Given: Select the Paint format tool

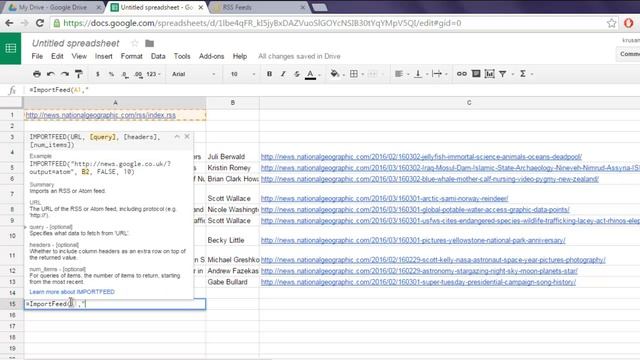Looking at the screenshot, I should pyautogui.click(x=78, y=74).
